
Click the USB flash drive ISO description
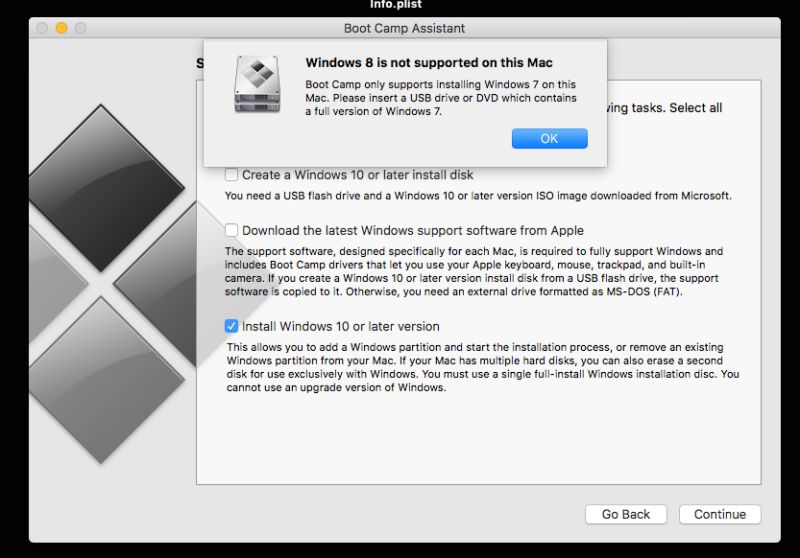(478, 196)
